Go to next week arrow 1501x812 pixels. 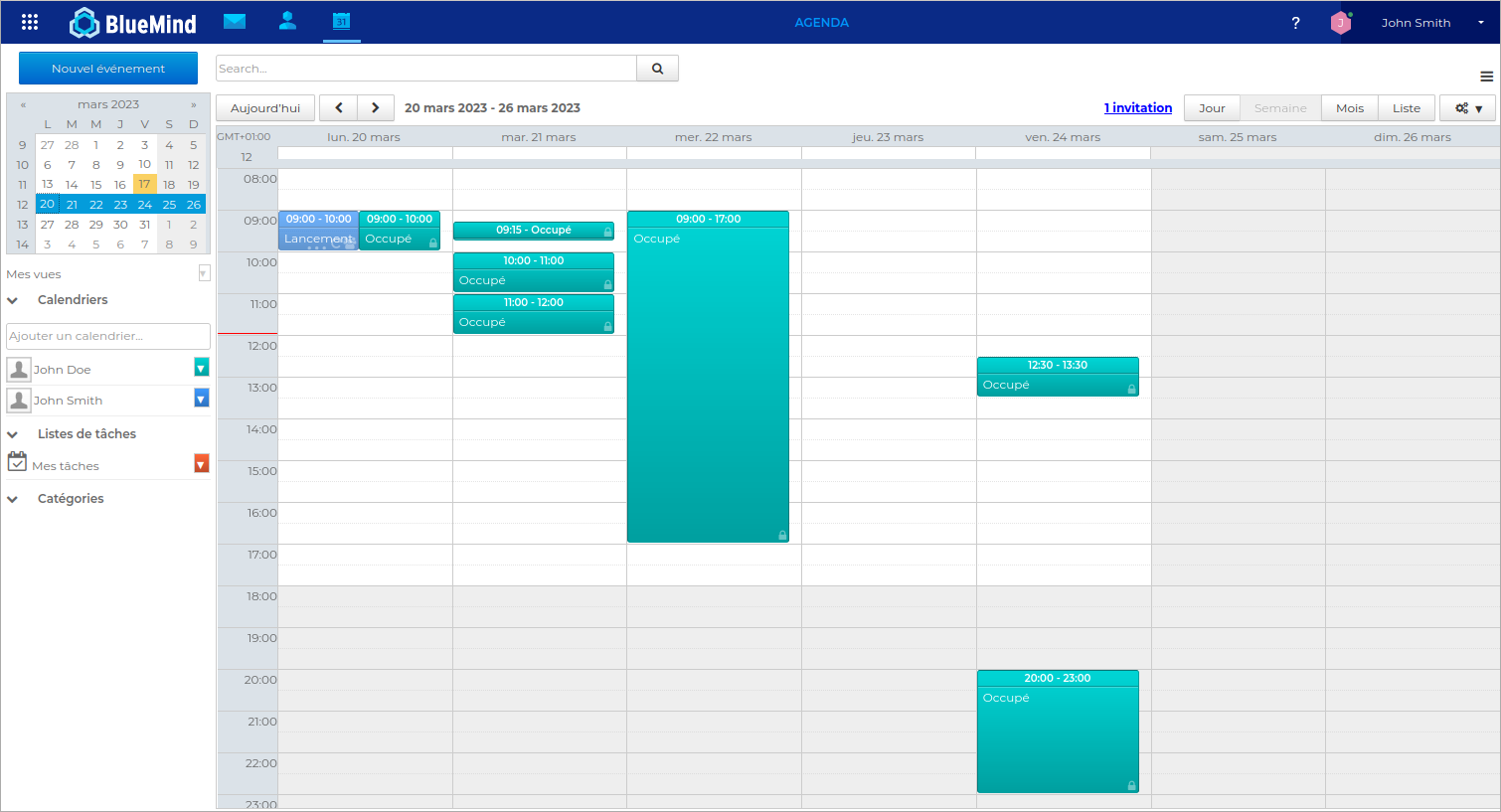click(x=375, y=108)
